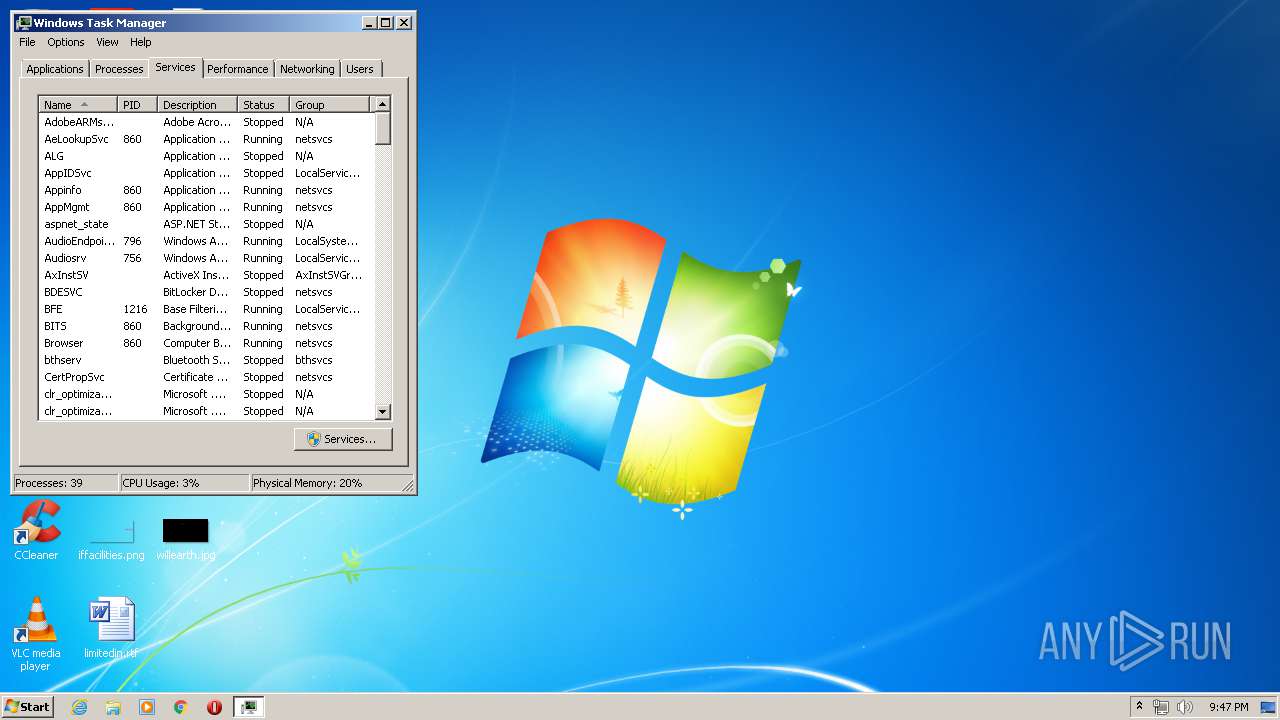This screenshot has width=1280, height=720.
Task: Switch to the Users tab
Action: [x=360, y=69]
